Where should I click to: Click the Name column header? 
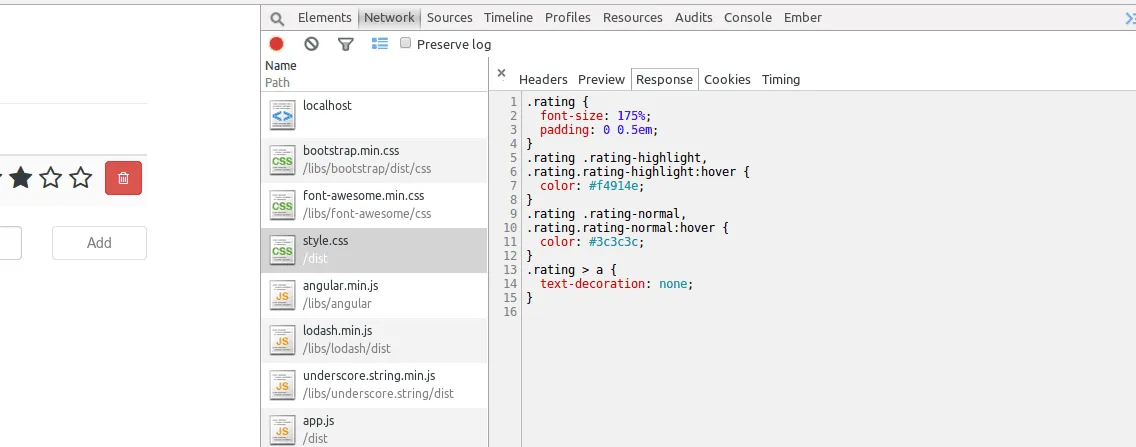coord(281,66)
